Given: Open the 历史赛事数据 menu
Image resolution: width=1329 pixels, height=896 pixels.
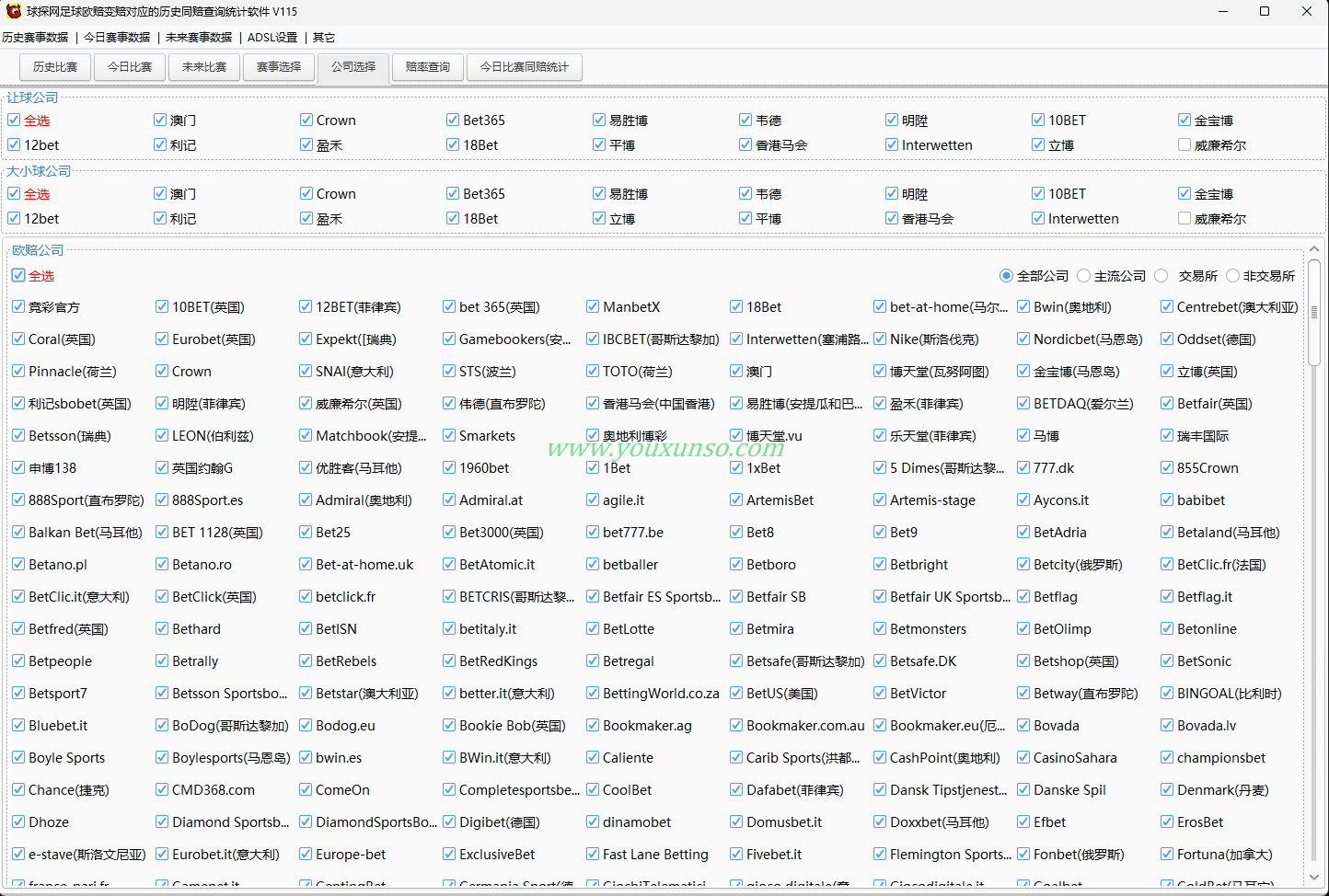Looking at the screenshot, I should click(35, 38).
